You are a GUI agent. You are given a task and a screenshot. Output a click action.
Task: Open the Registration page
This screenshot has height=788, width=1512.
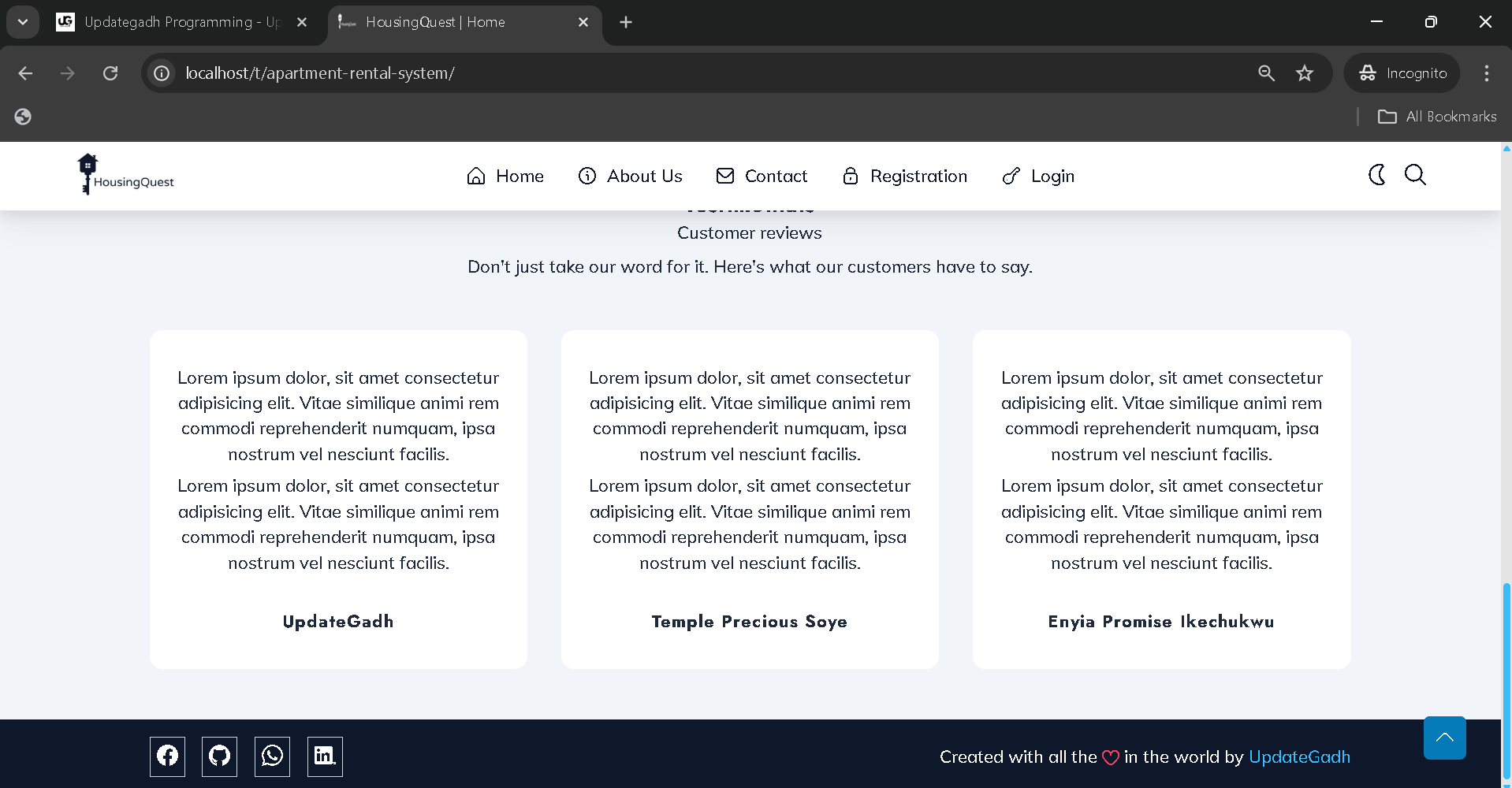(x=918, y=176)
